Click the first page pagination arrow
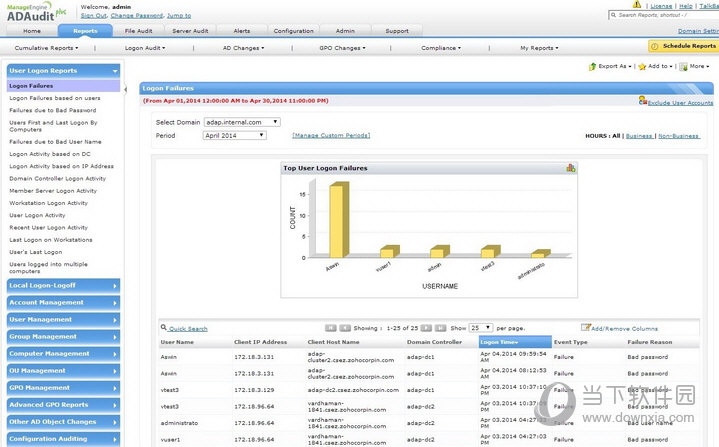The image size is (719, 447). point(331,328)
